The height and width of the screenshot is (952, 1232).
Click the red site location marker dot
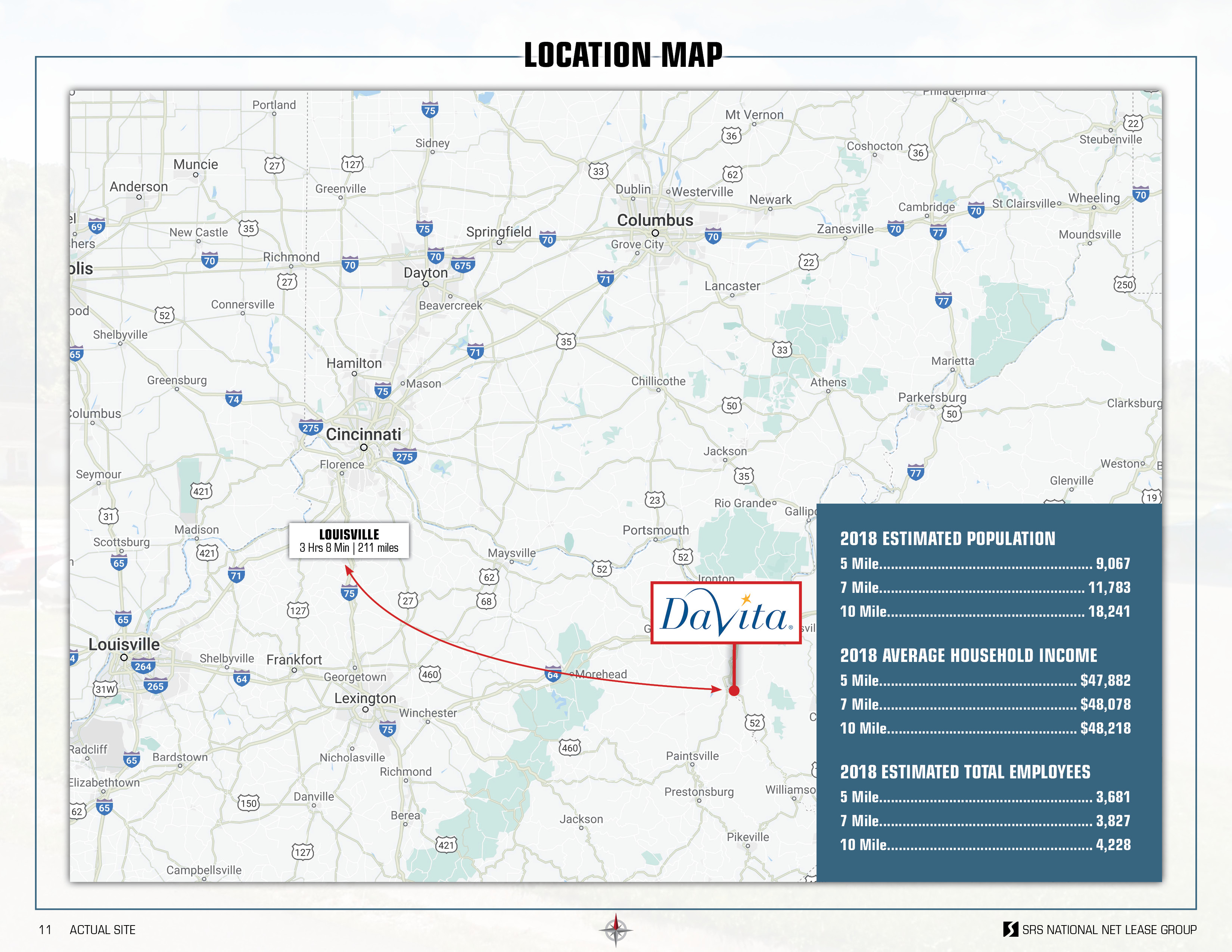click(x=734, y=690)
